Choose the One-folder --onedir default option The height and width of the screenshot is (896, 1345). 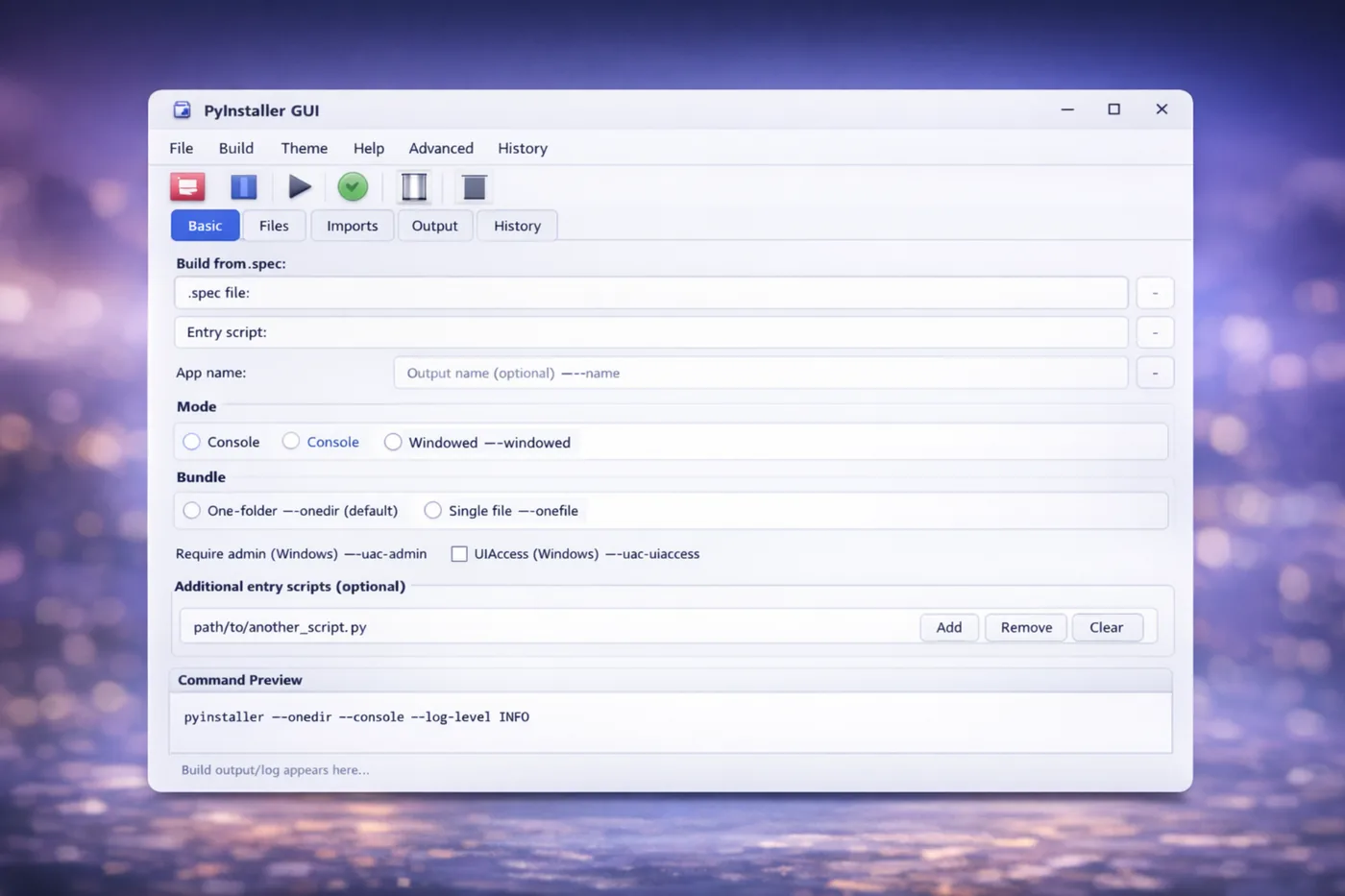(191, 510)
